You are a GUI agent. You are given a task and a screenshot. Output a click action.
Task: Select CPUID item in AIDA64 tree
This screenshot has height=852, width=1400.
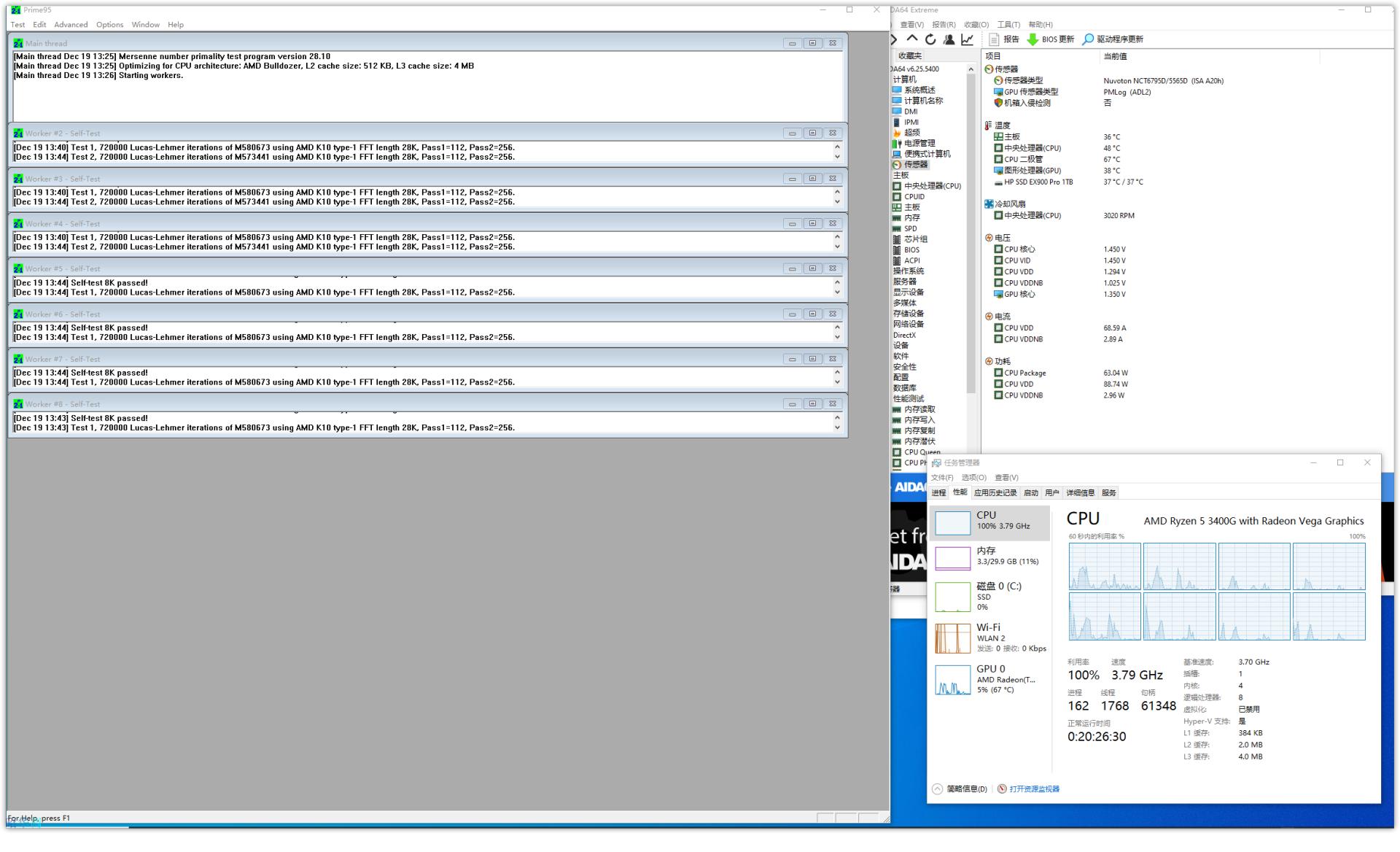pos(914,197)
